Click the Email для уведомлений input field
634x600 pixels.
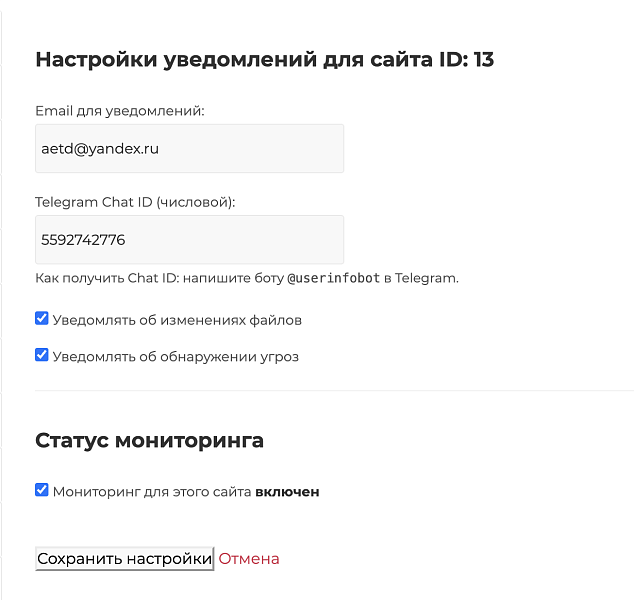189,148
